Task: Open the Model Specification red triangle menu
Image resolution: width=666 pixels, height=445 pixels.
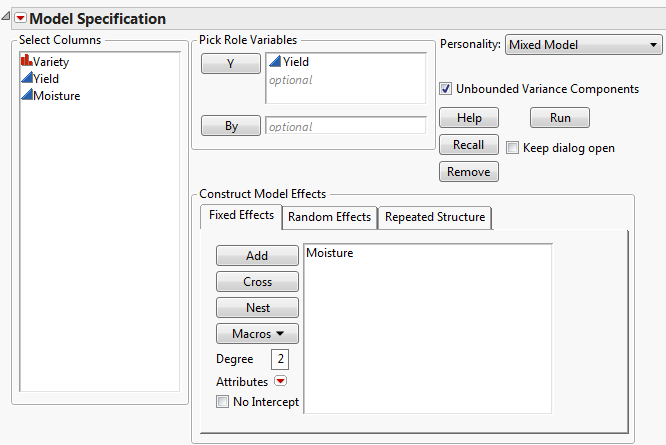Action: 20,19
